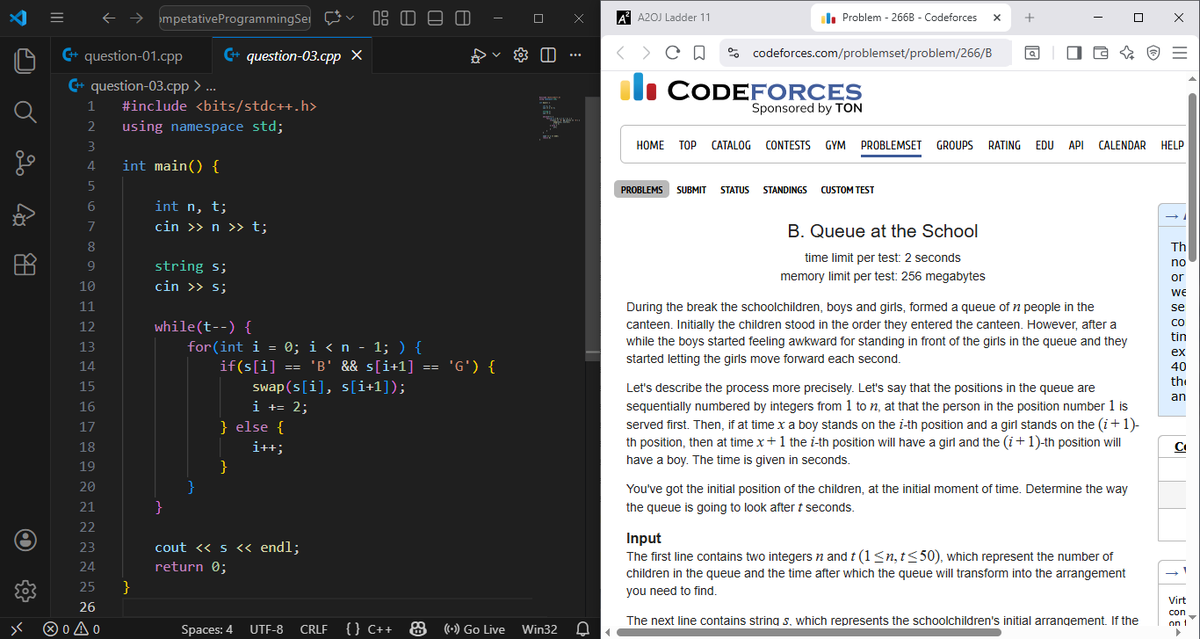Open a new browser tab

pos(1031,18)
